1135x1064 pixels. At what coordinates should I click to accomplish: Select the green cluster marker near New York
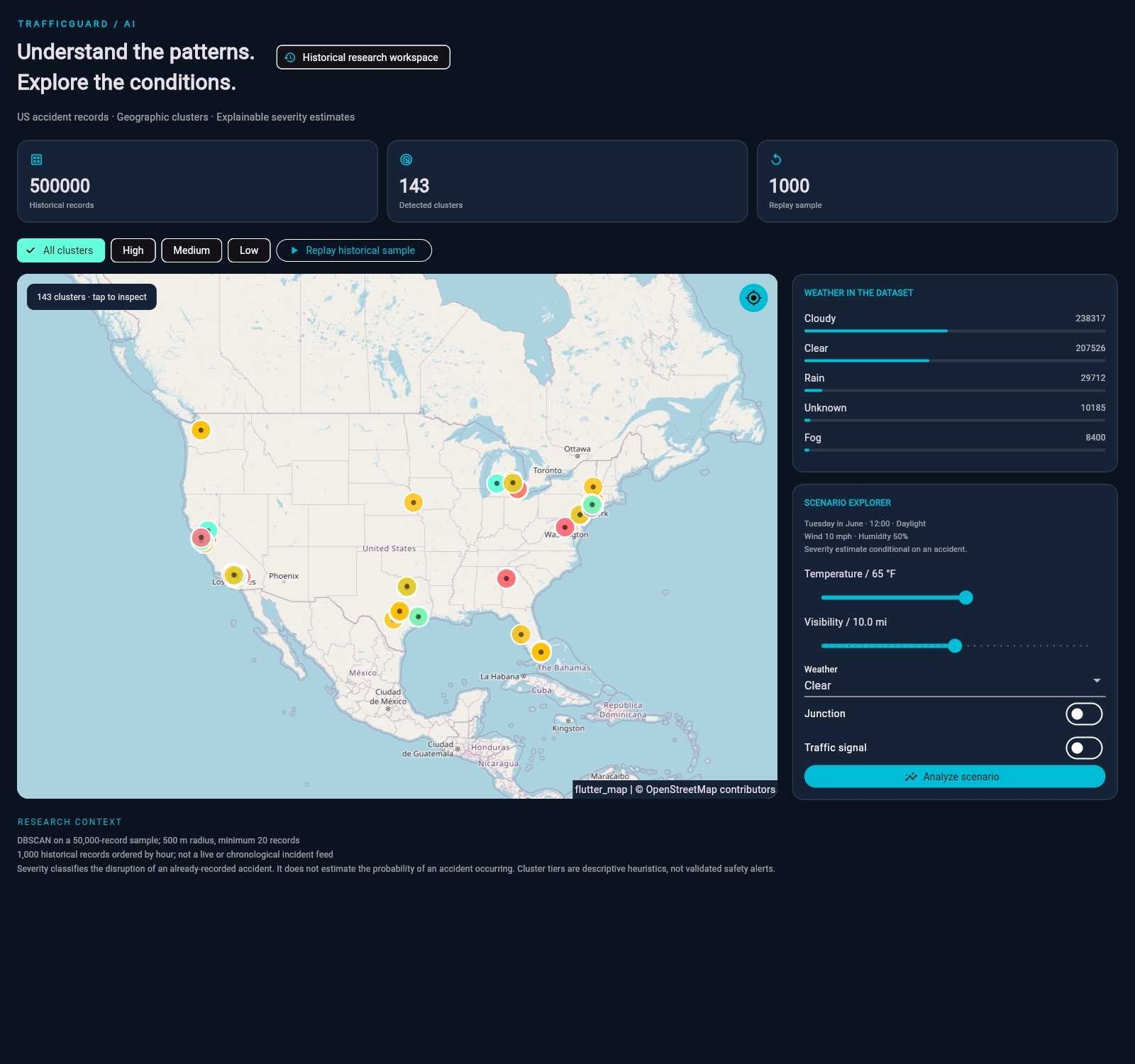592,504
